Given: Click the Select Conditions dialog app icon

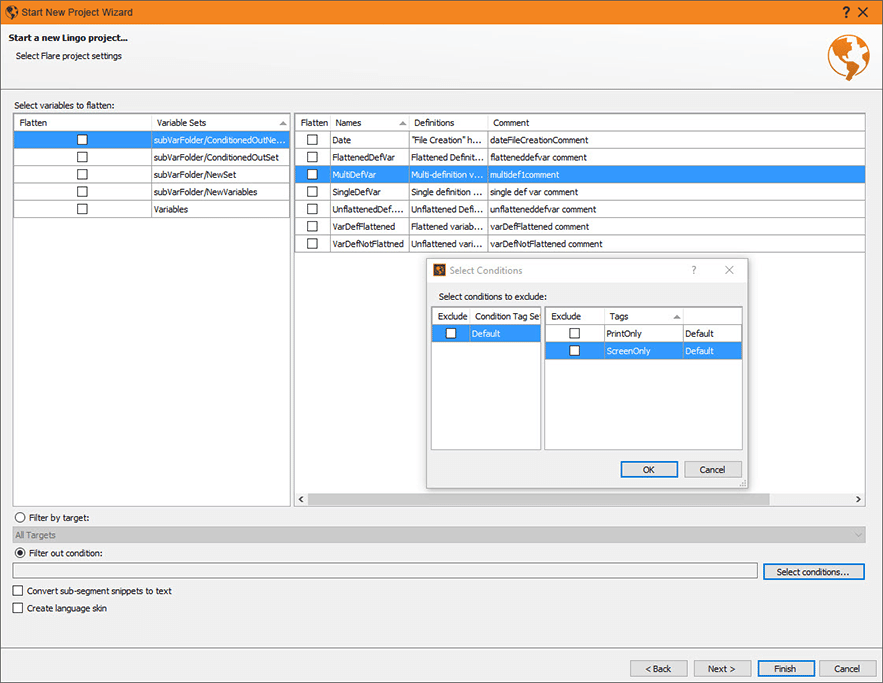Looking at the screenshot, I should point(439,270).
